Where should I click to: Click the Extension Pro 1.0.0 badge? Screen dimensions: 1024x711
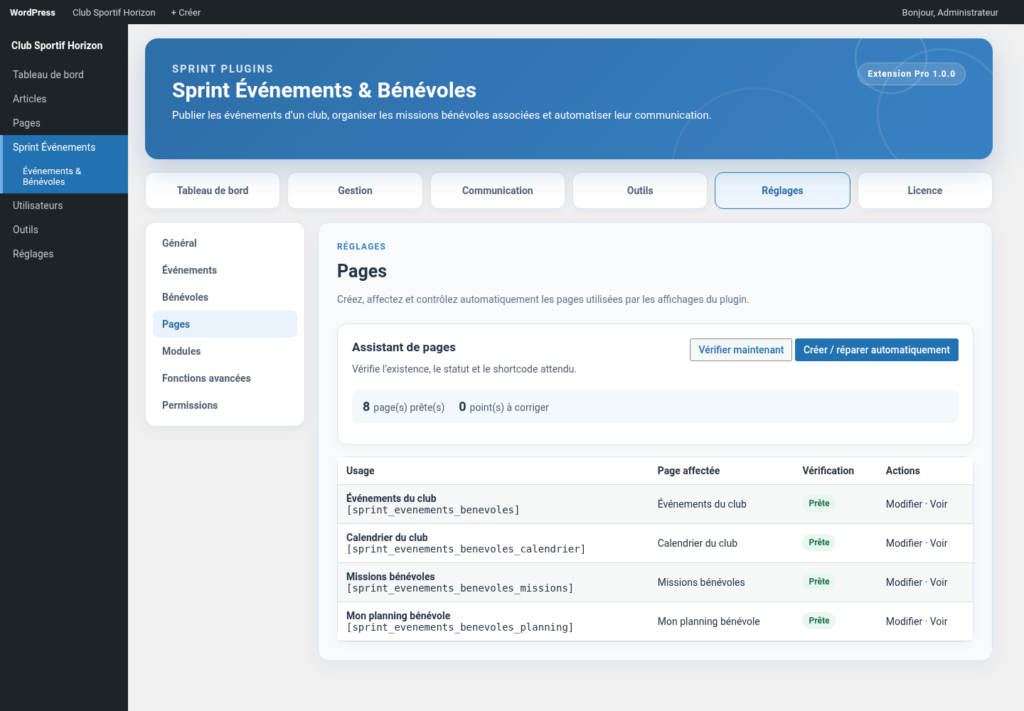coord(911,74)
